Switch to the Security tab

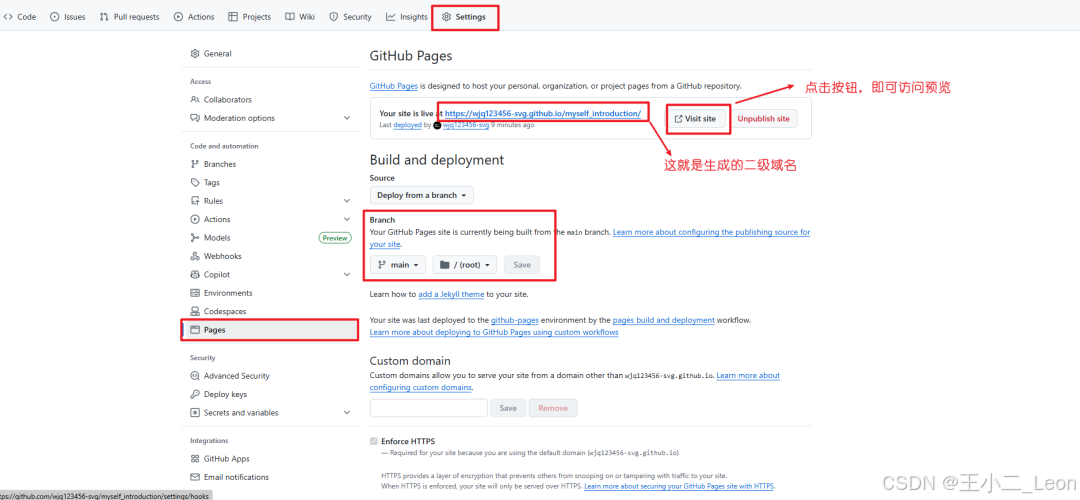click(351, 17)
